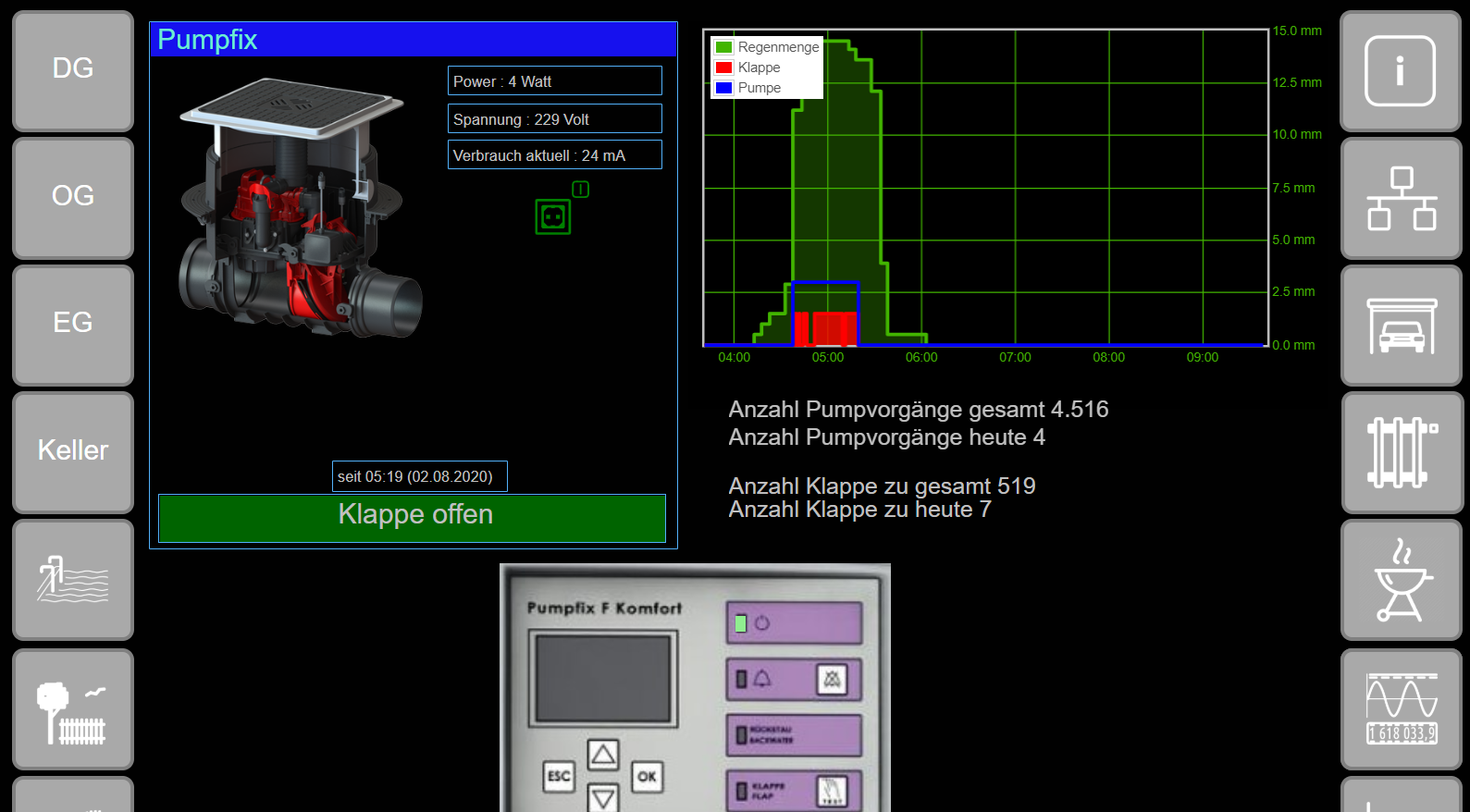The width and height of the screenshot is (1470, 812).
Task: Click the Spannung : 229 Volt field
Action: pyautogui.click(x=555, y=118)
